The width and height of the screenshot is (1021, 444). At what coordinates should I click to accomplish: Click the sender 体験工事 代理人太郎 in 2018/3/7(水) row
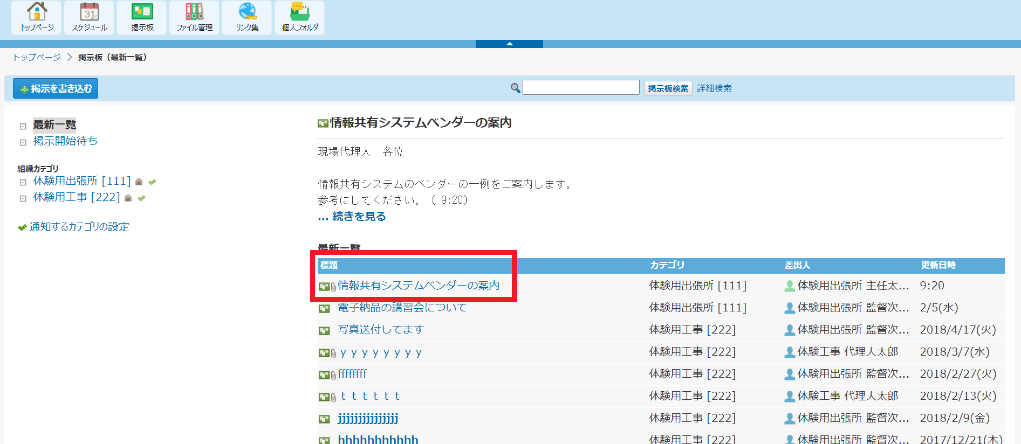point(848,352)
